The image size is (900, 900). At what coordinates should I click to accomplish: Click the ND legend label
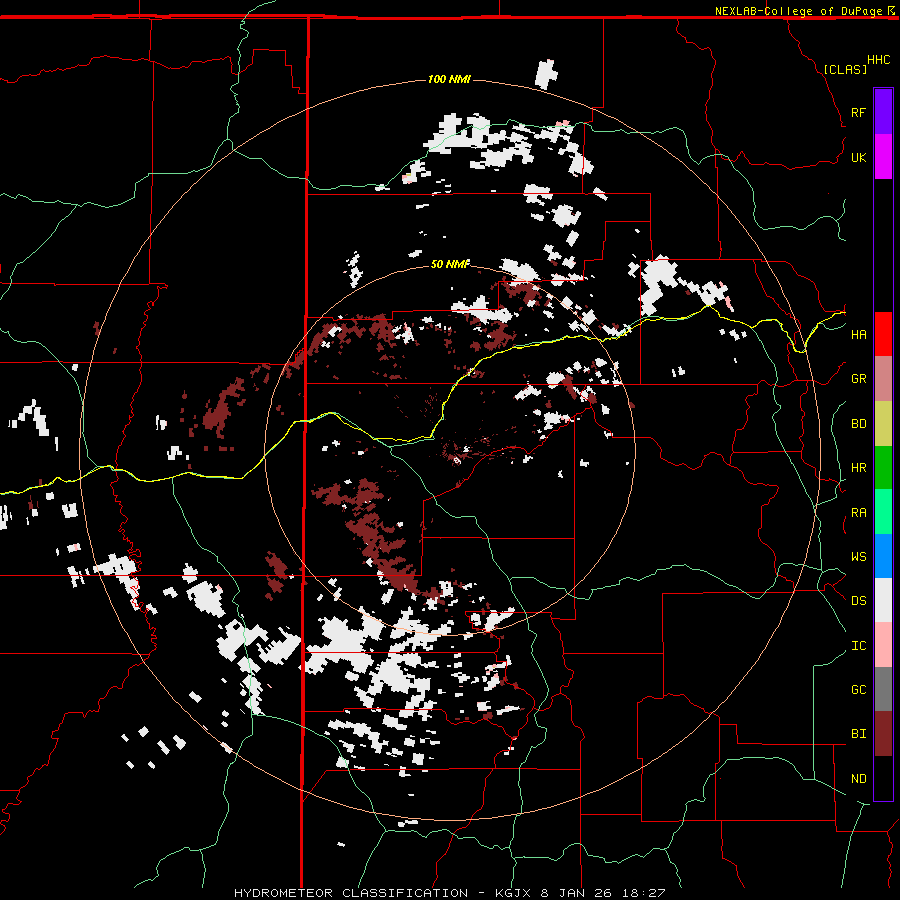(x=858, y=779)
